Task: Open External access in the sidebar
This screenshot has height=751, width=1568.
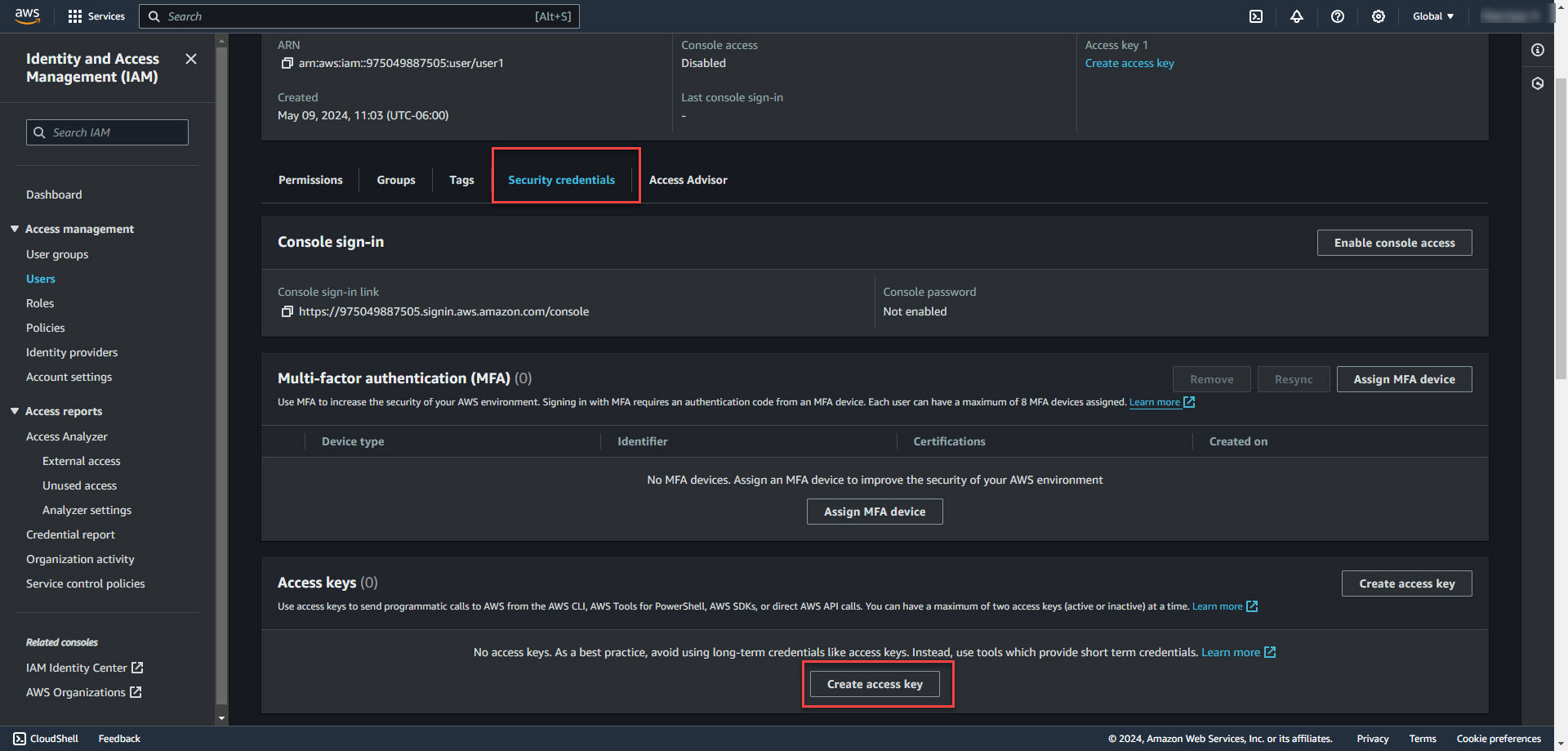Action: [x=81, y=461]
